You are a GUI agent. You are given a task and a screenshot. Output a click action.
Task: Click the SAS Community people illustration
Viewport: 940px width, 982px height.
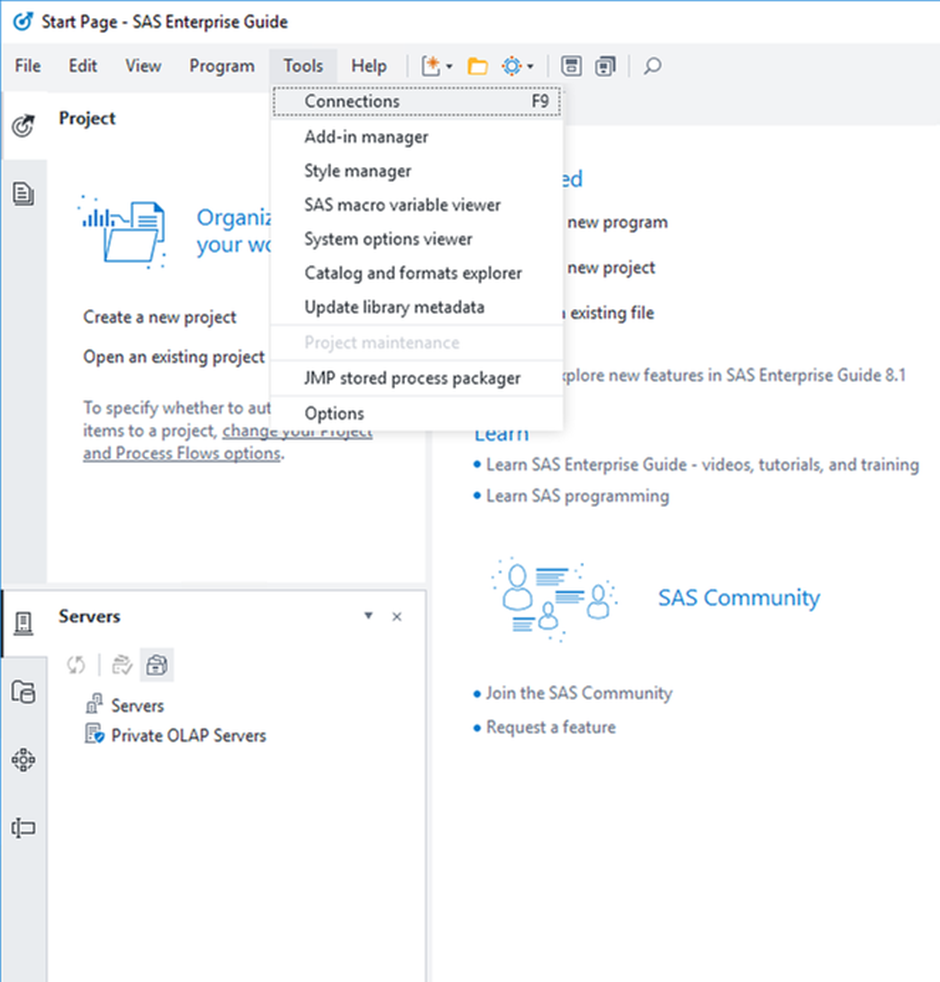pos(554,598)
